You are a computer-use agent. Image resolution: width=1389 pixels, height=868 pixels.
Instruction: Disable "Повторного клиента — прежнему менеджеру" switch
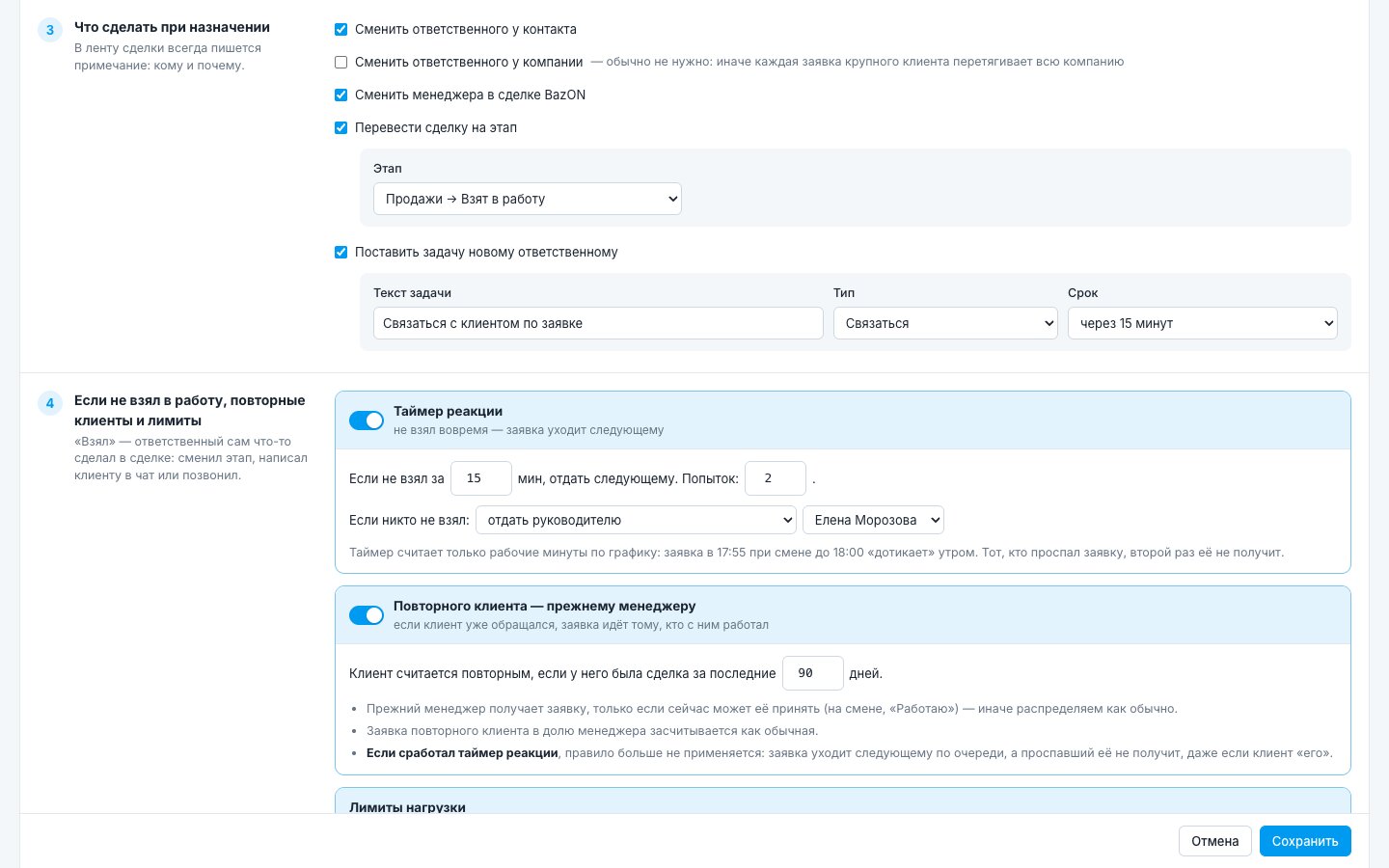(x=367, y=615)
